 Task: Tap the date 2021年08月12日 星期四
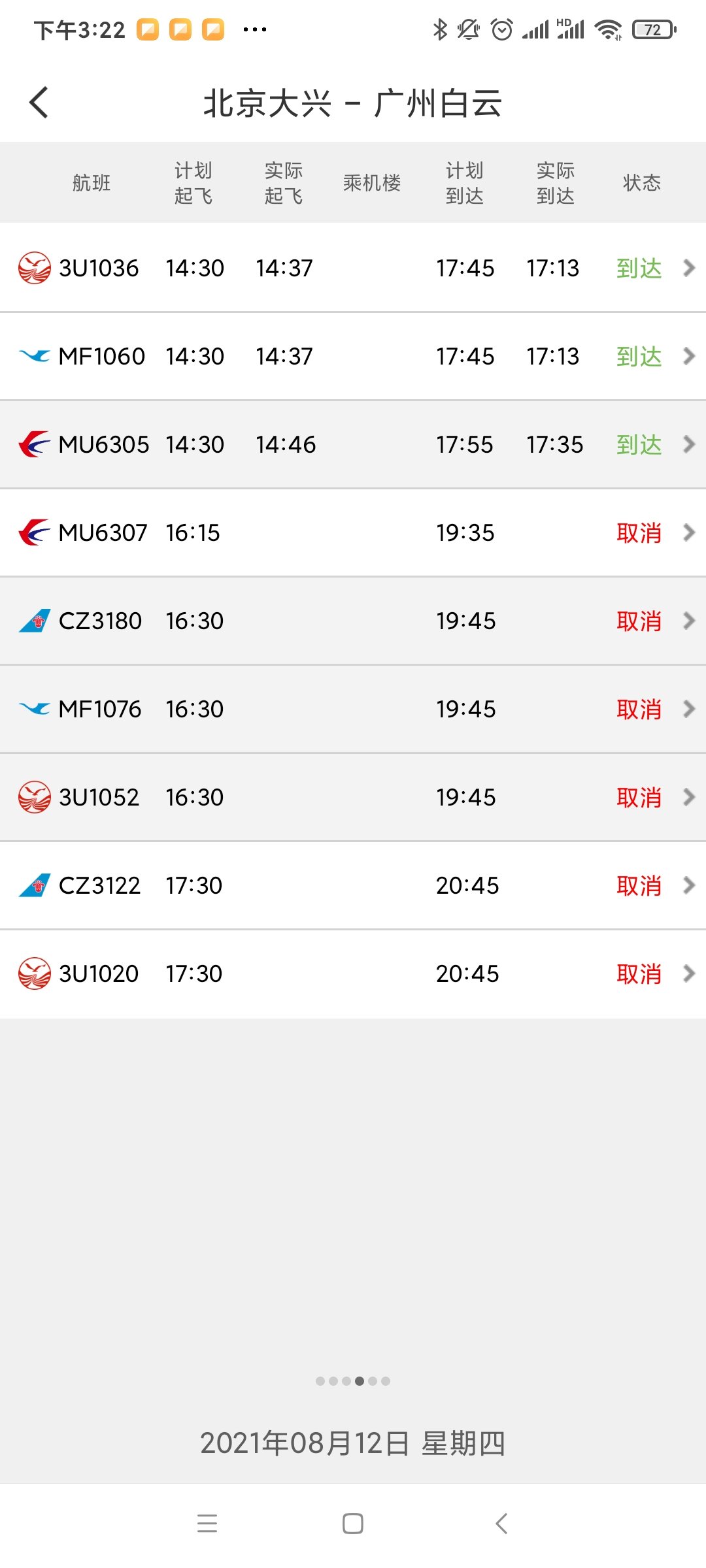(353, 1443)
